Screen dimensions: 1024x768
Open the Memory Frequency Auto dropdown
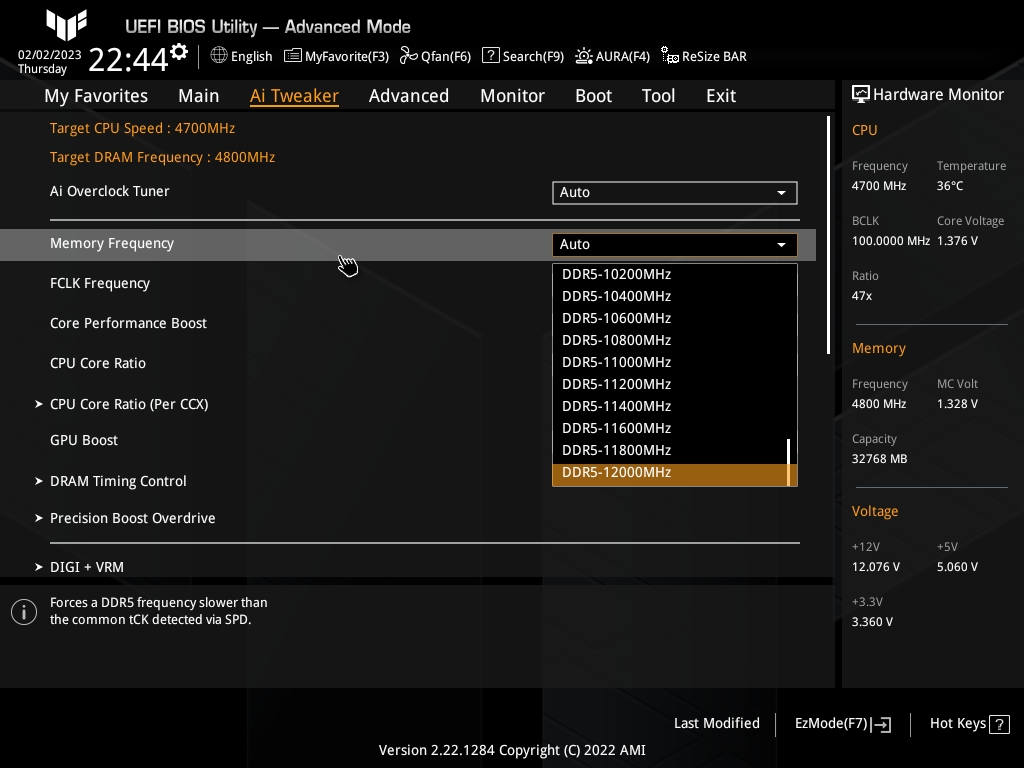(x=675, y=245)
